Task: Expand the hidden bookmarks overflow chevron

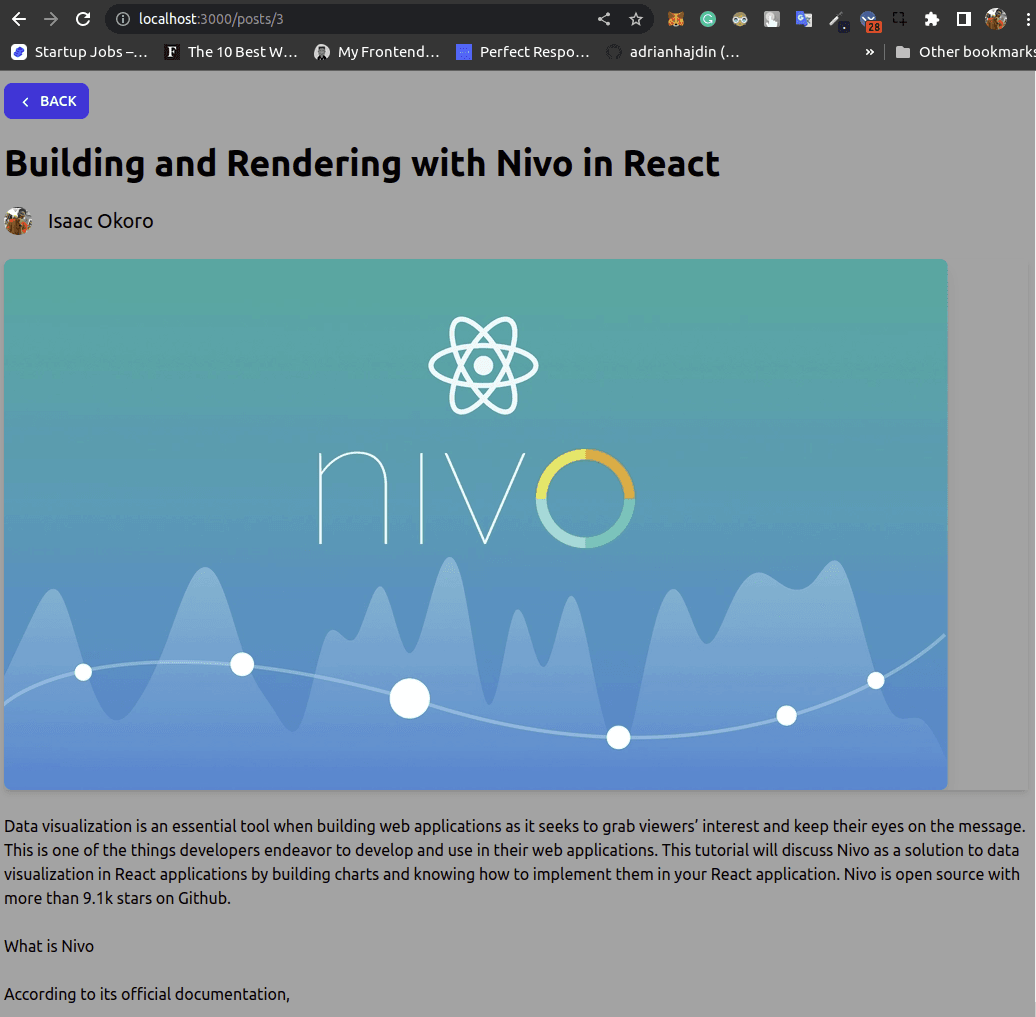Action: point(870,52)
